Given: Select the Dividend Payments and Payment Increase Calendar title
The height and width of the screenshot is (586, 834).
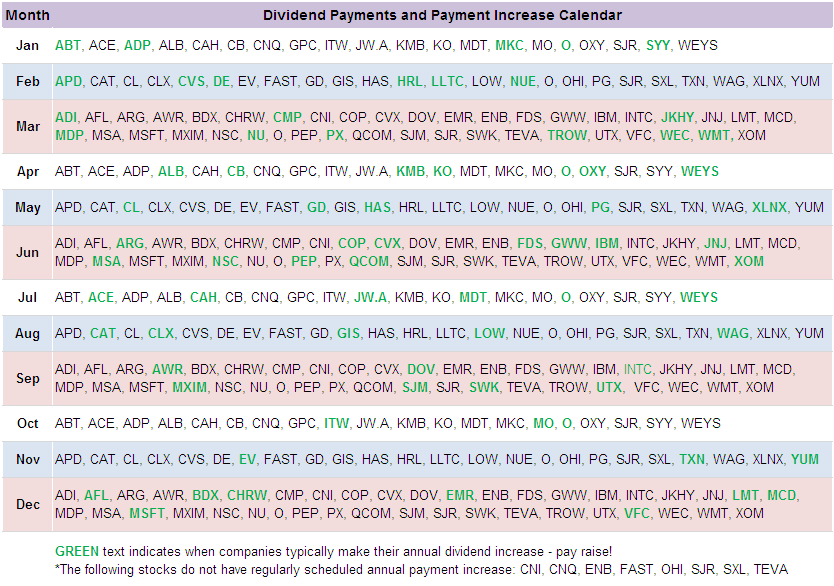Looking at the screenshot, I should (442, 15).
